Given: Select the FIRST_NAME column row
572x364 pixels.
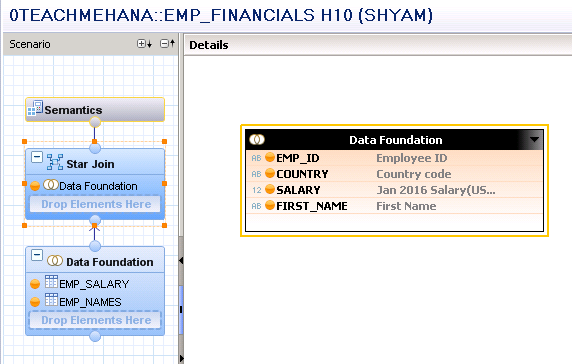Looking at the screenshot, I should [394, 206].
